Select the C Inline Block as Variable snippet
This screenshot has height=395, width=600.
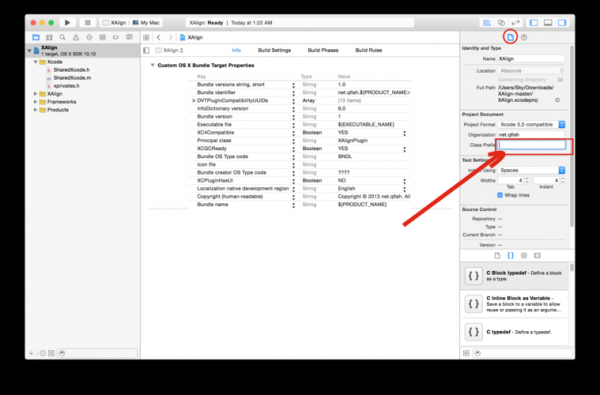pos(515,304)
